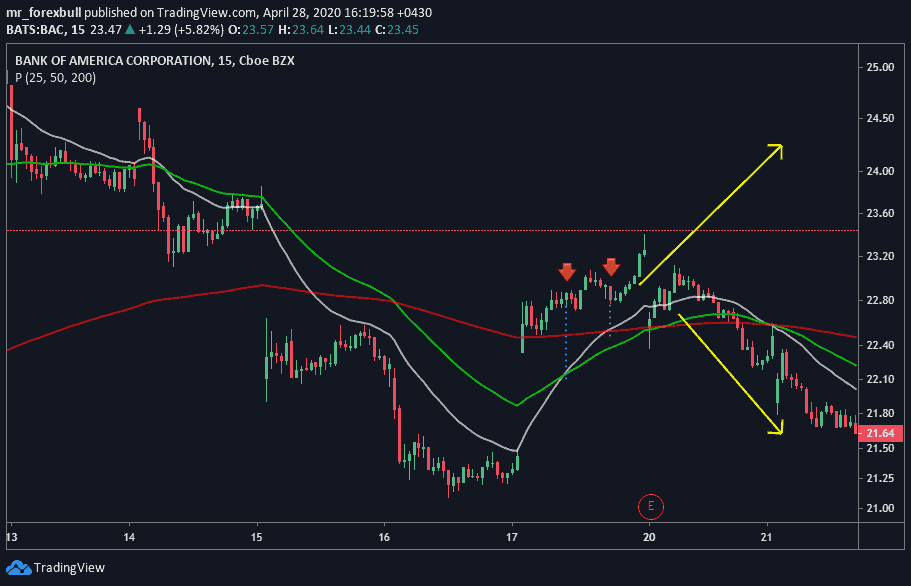Click the 25.00 price axis label
The width and height of the screenshot is (911, 586).
881,67
